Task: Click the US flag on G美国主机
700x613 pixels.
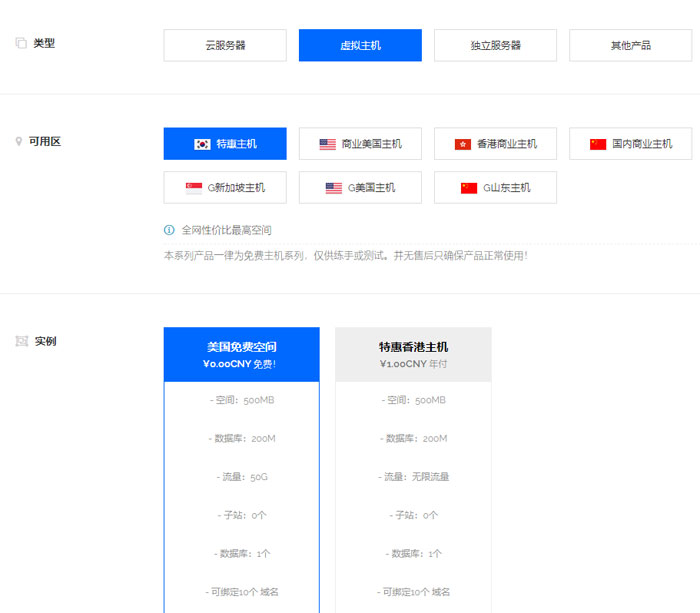Action: point(334,188)
